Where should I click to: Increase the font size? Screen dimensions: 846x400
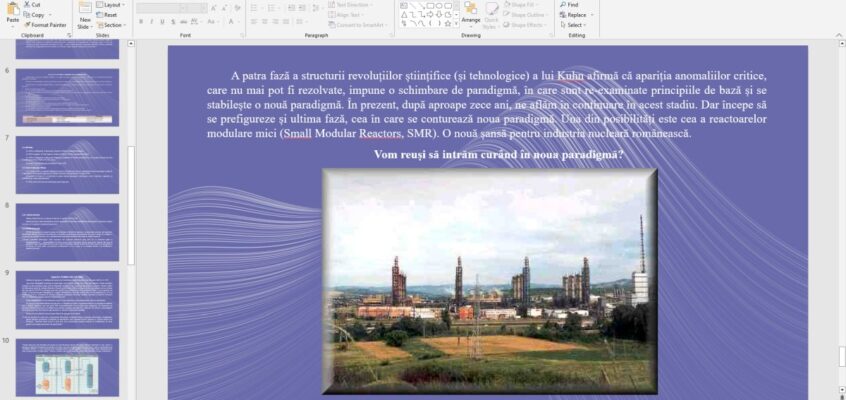[214, 8]
